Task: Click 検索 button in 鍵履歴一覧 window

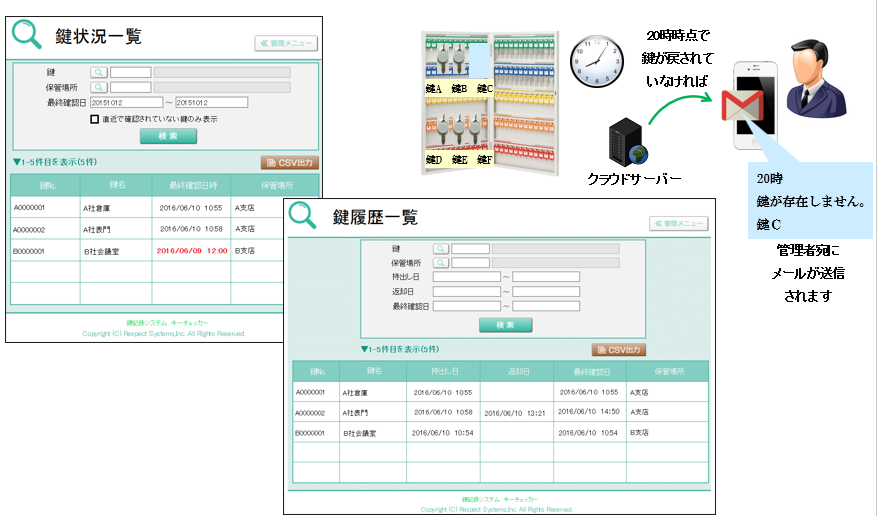Action: click(x=506, y=325)
